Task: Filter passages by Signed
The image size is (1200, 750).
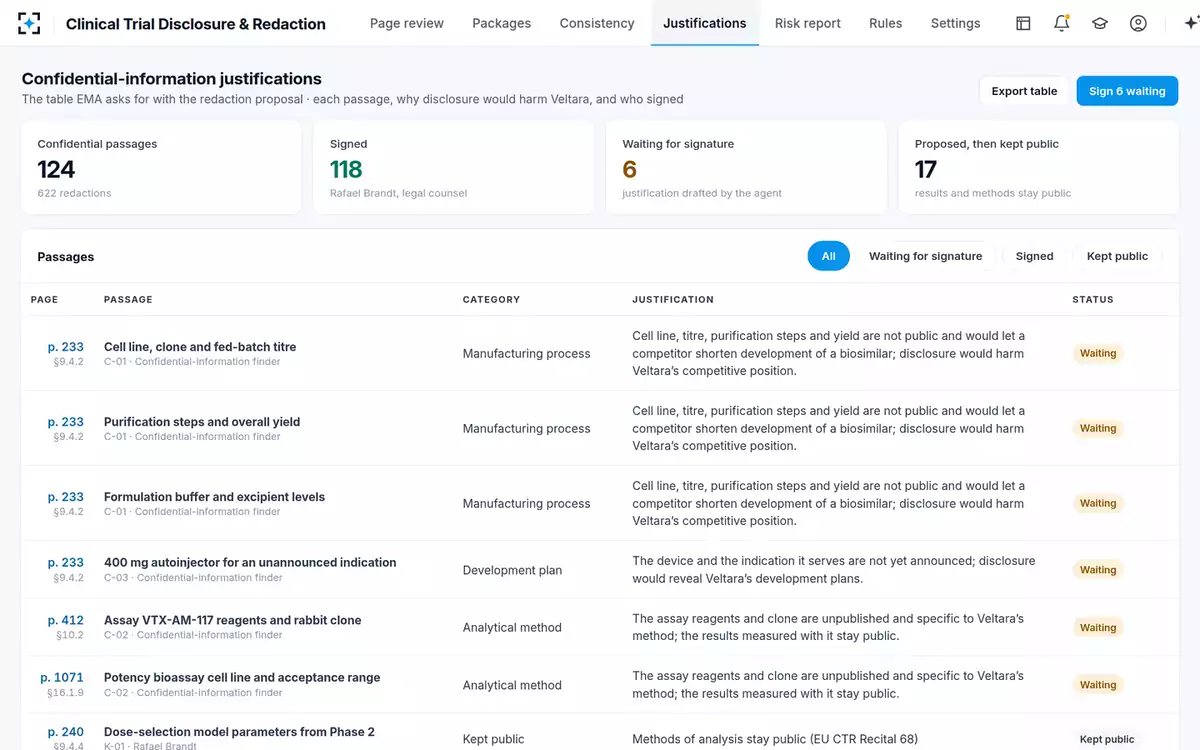Action: coord(1035,256)
